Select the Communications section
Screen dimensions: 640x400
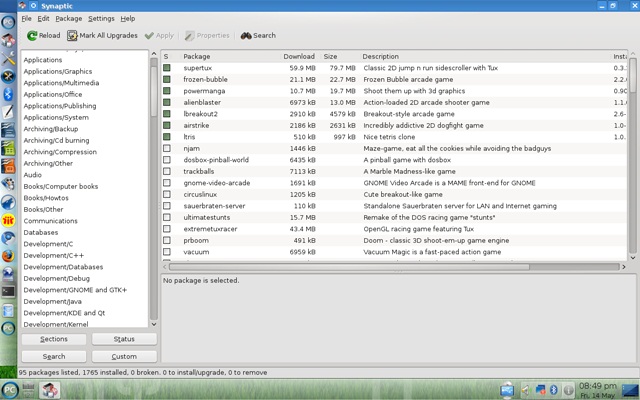tap(50, 221)
